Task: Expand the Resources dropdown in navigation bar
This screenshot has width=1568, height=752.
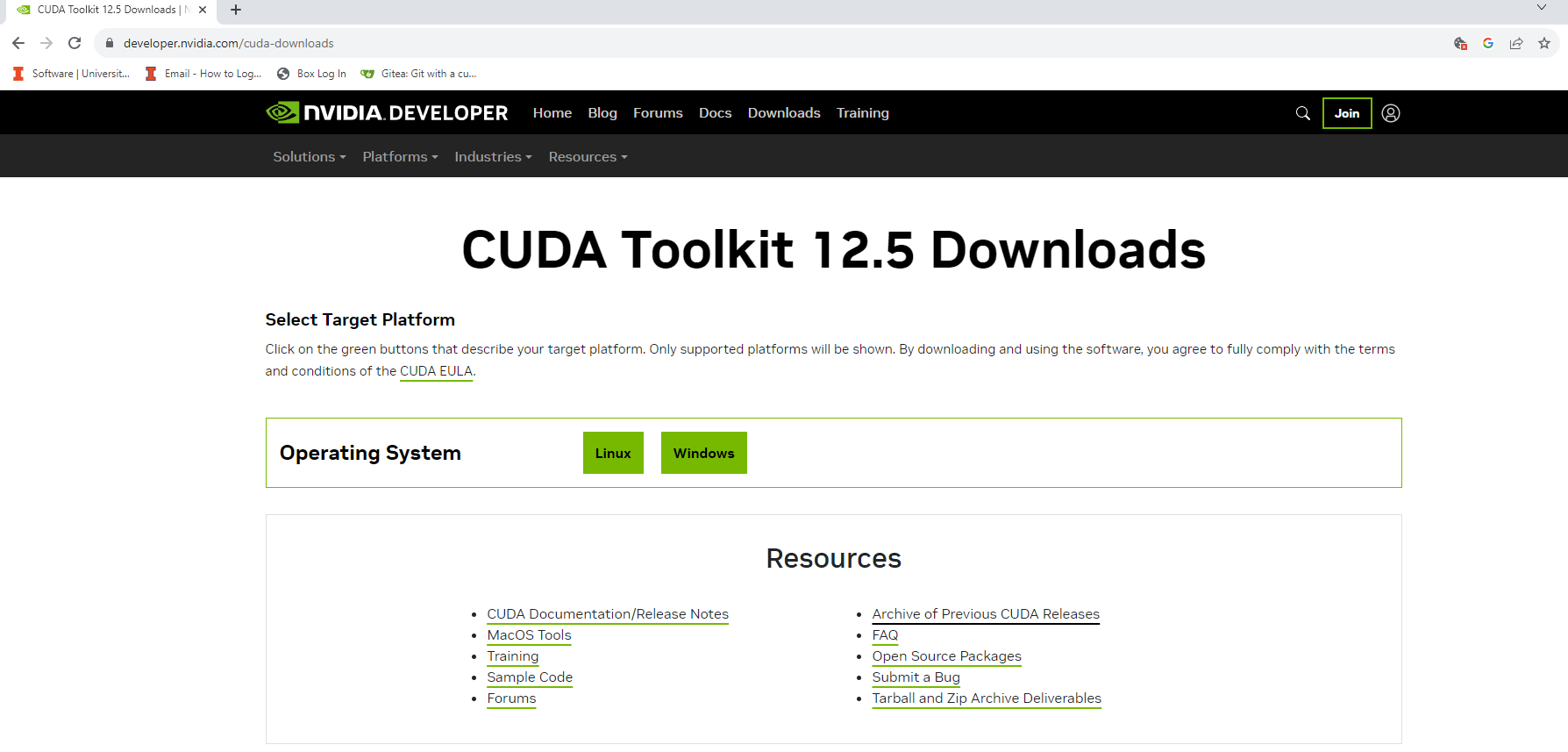Action: 588,157
